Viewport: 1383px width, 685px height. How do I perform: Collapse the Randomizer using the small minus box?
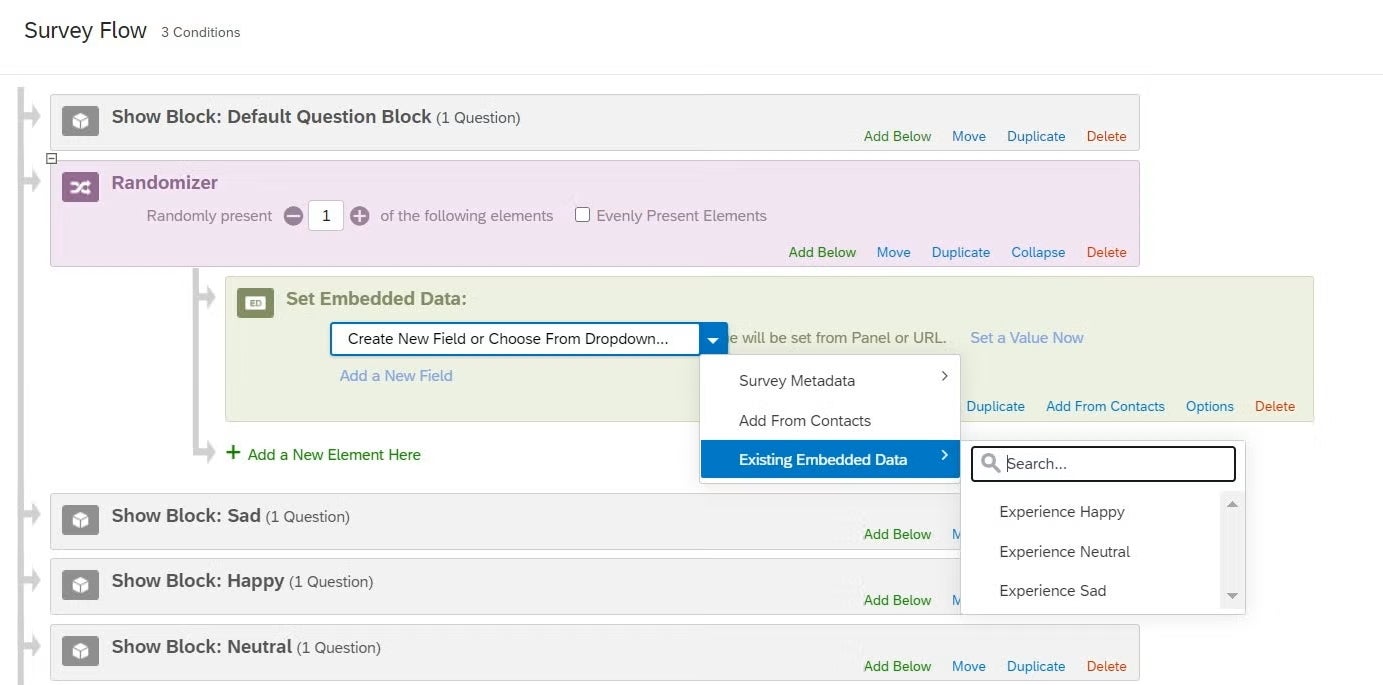tap(52, 158)
